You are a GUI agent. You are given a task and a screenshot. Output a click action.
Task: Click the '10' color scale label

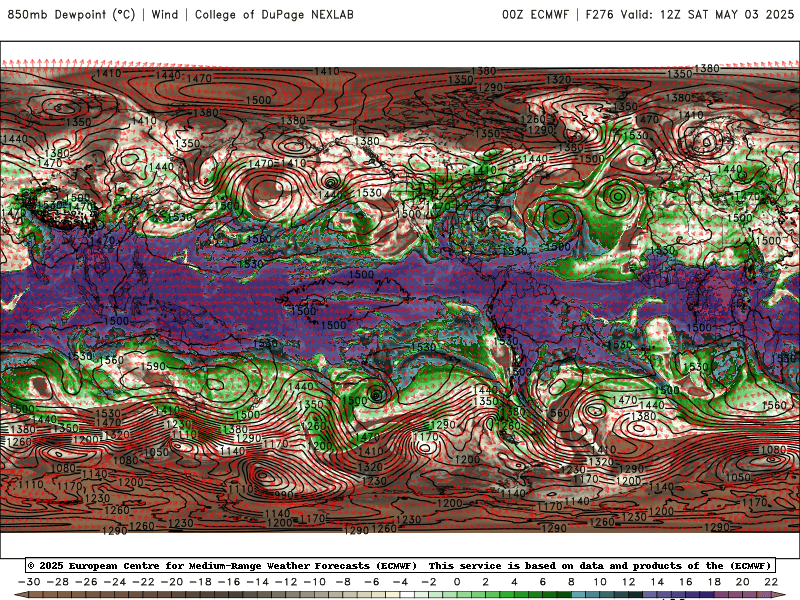point(600,582)
